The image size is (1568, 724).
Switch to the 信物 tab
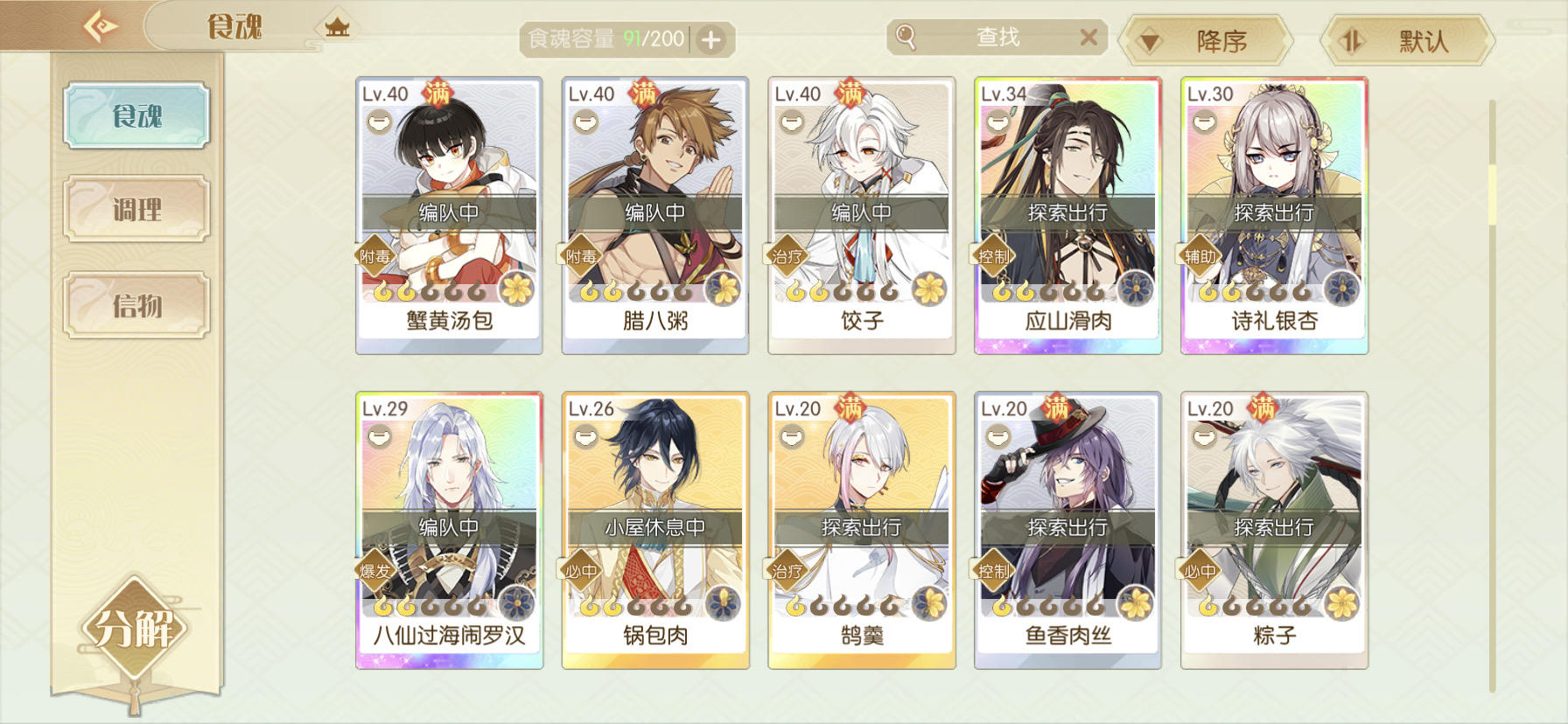pyautogui.click(x=136, y=305)
